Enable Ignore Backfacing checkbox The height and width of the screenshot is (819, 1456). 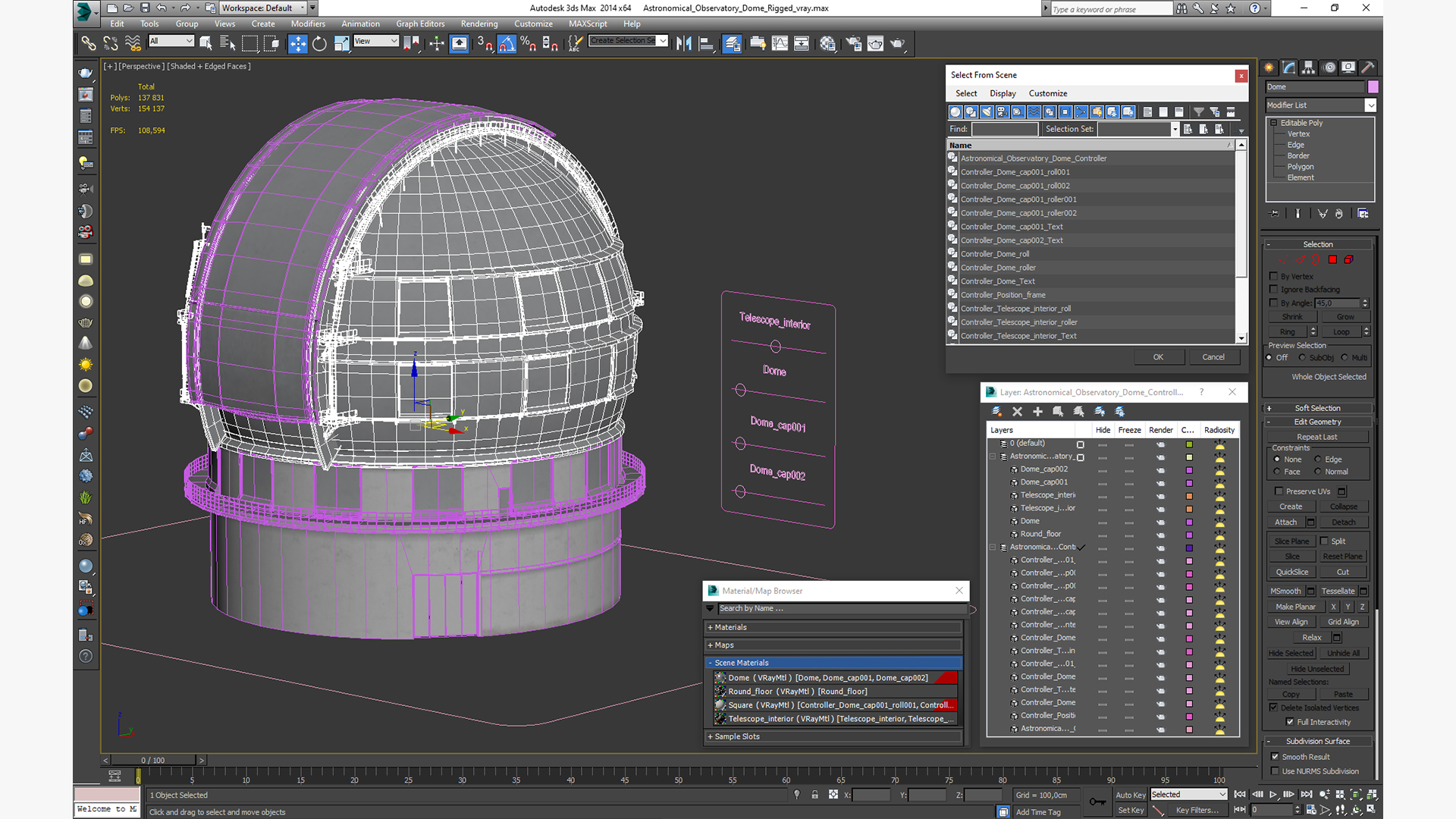[x=1274, y=289]
